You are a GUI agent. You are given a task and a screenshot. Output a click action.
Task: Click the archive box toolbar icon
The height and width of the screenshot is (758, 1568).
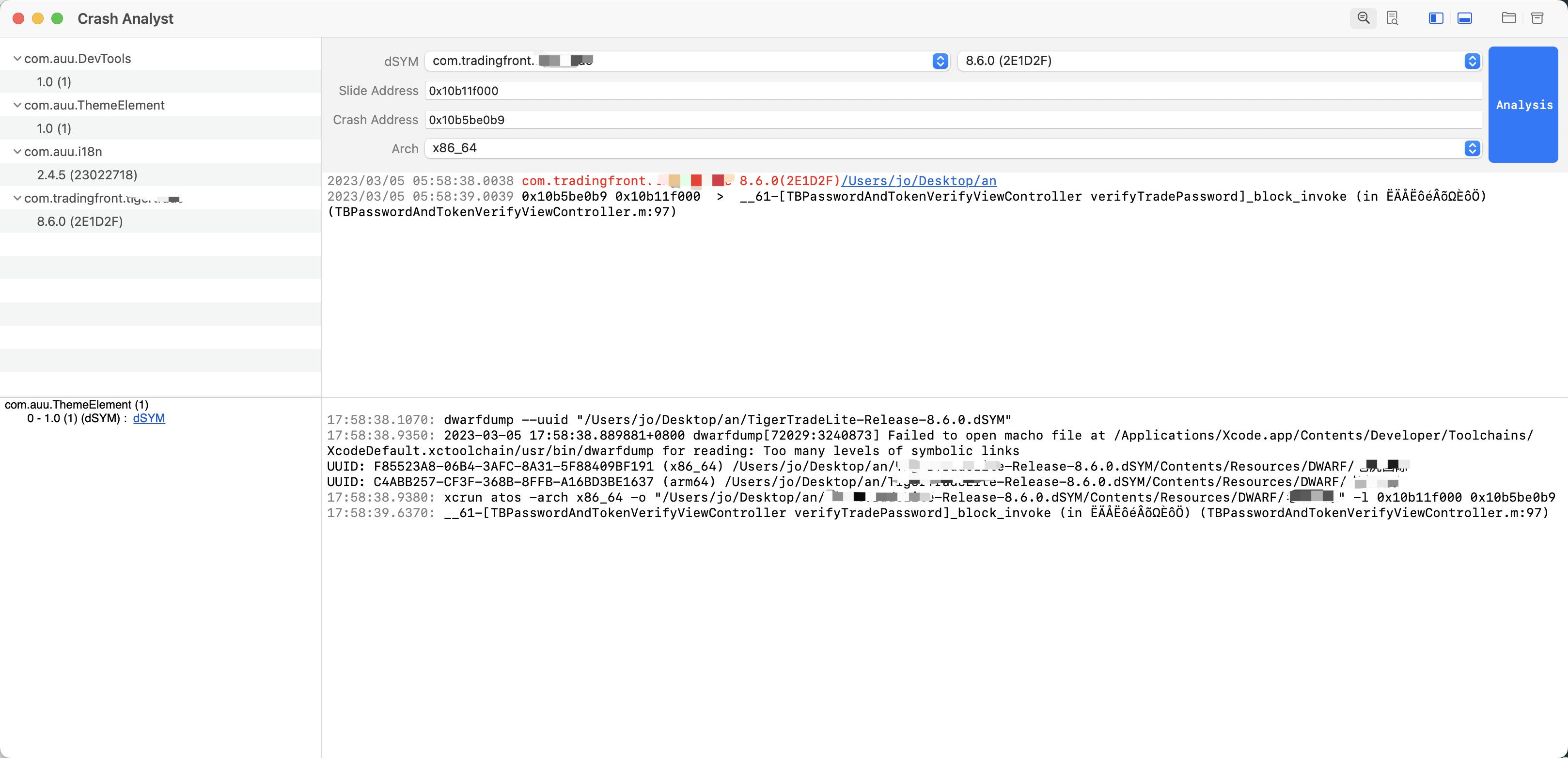click(x=1537, y=18)
